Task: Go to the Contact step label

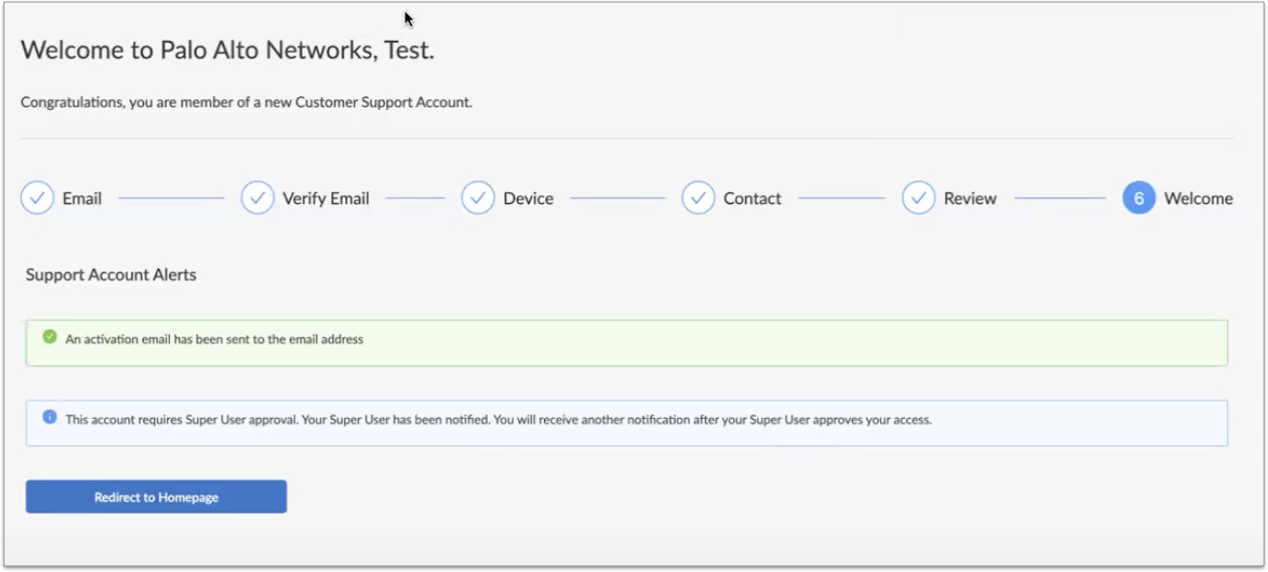Action: [x=752, y=198]
